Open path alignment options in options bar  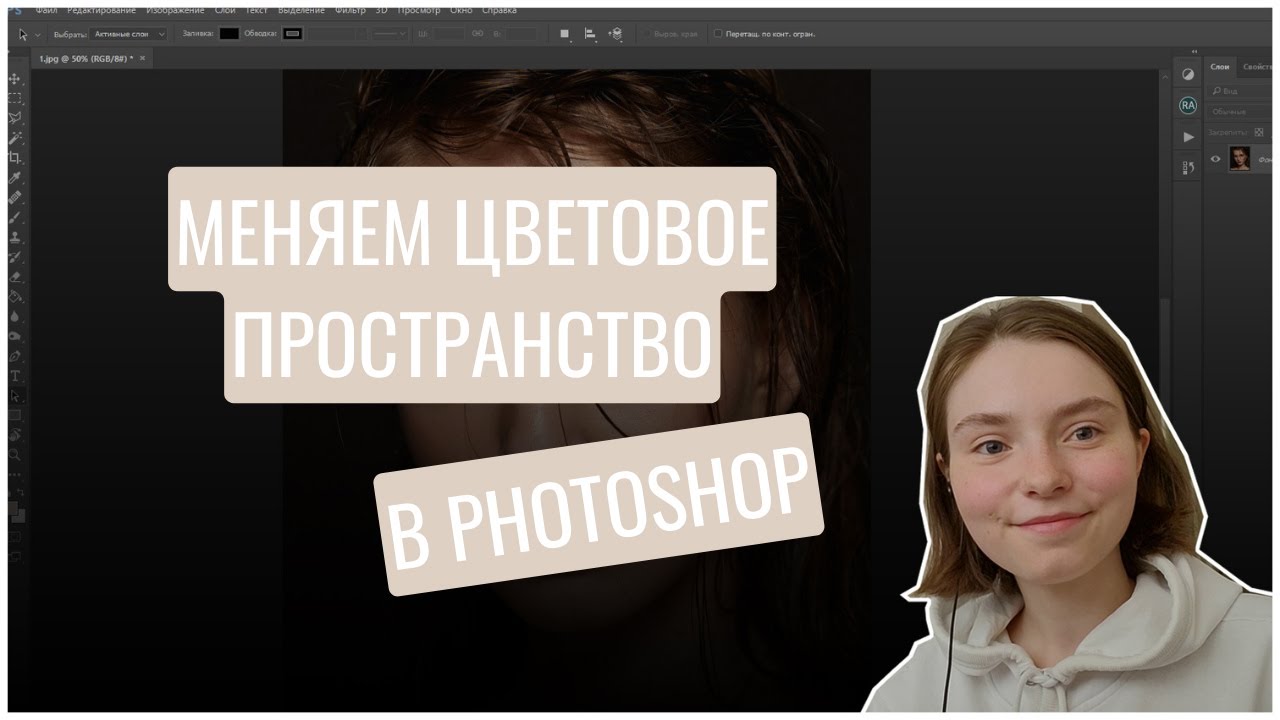[590, 33]
